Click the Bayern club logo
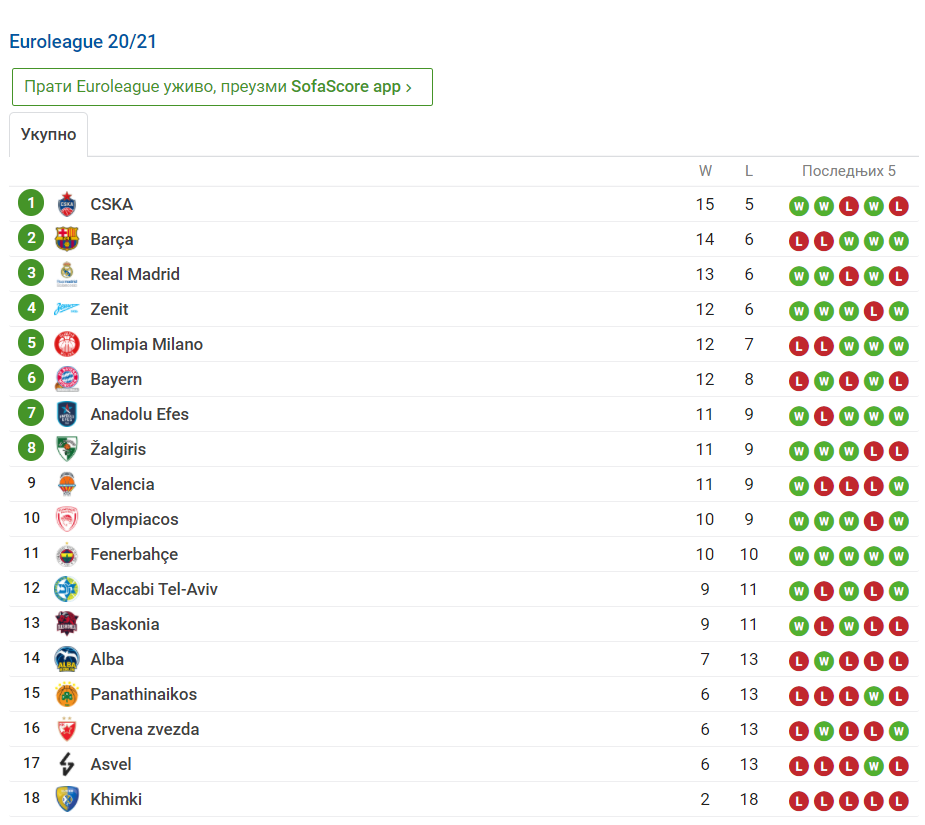The height and width of the screenshot is (825, 925). [66, 379]
